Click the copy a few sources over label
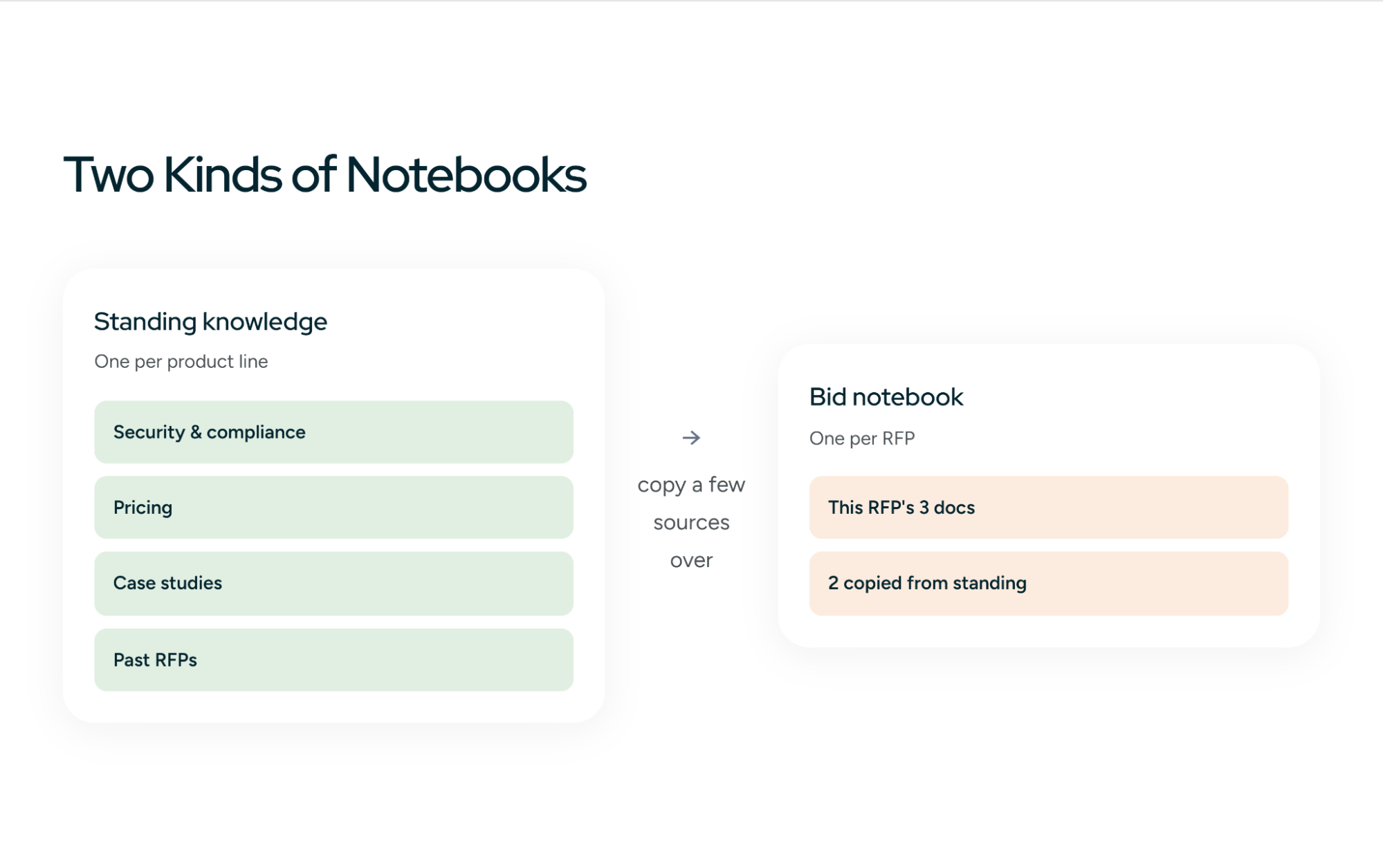Viewport: 1383px width, 868px height. point(691,522)
